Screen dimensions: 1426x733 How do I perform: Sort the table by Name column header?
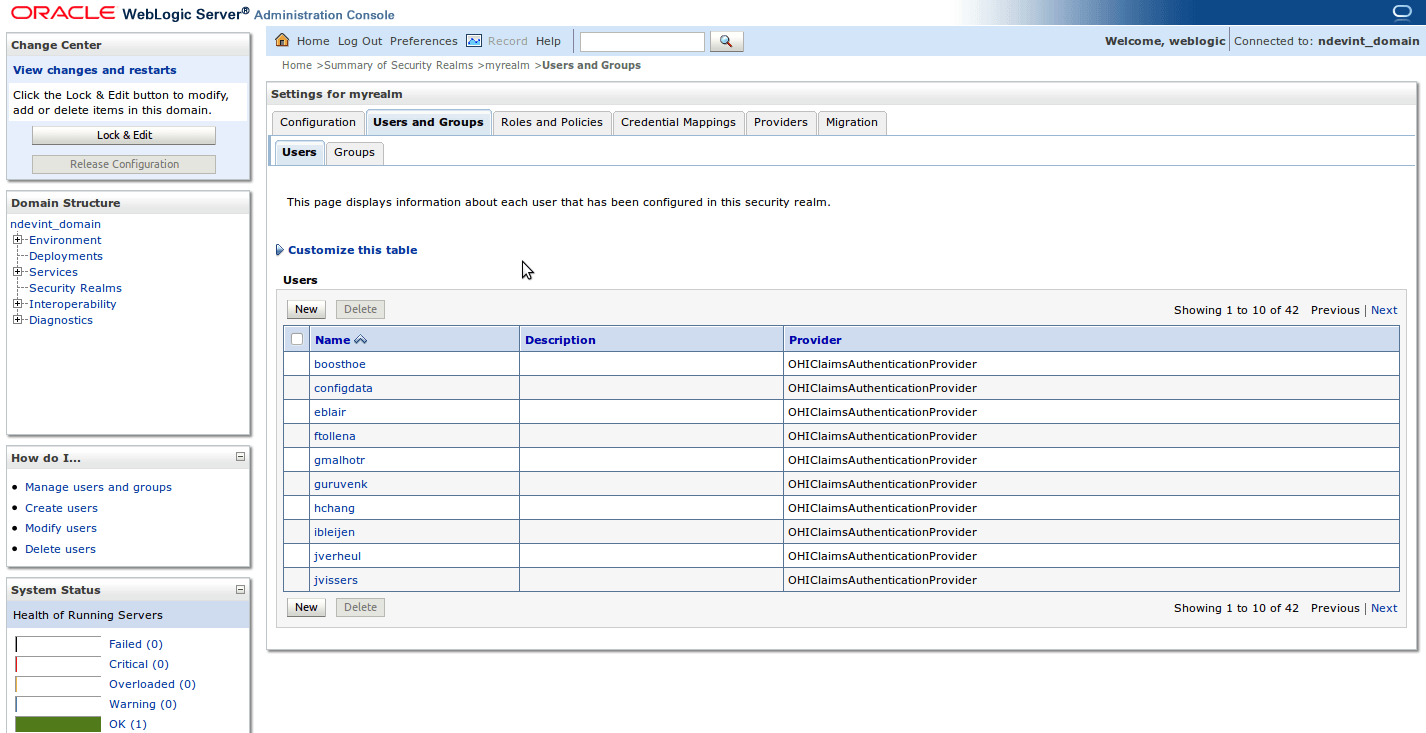333,340
